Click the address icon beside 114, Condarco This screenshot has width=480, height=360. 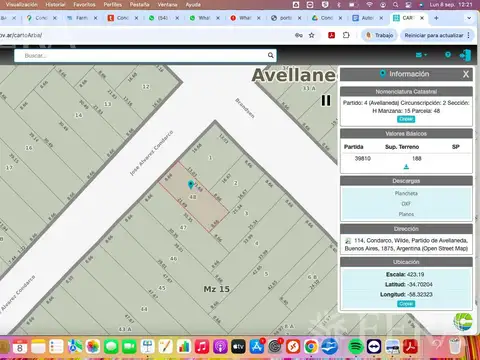pos(348,241)
